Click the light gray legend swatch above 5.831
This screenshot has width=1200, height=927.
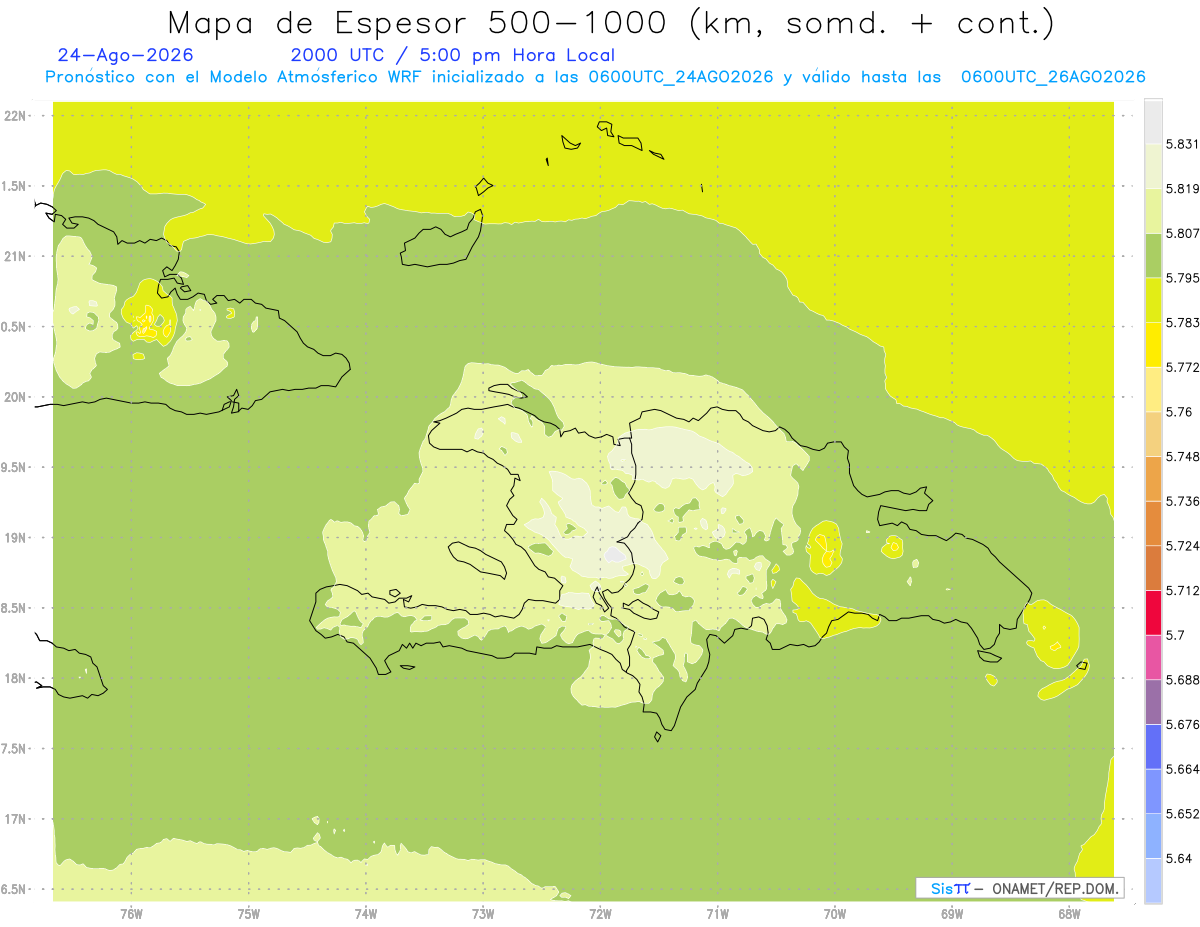click(x=1153, y=121)
